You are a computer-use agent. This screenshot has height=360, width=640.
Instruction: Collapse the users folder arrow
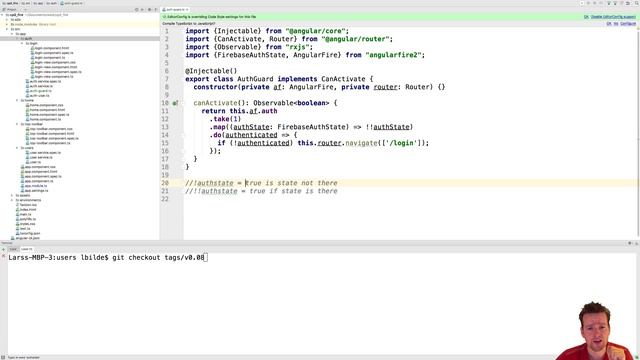coord(17,148)
